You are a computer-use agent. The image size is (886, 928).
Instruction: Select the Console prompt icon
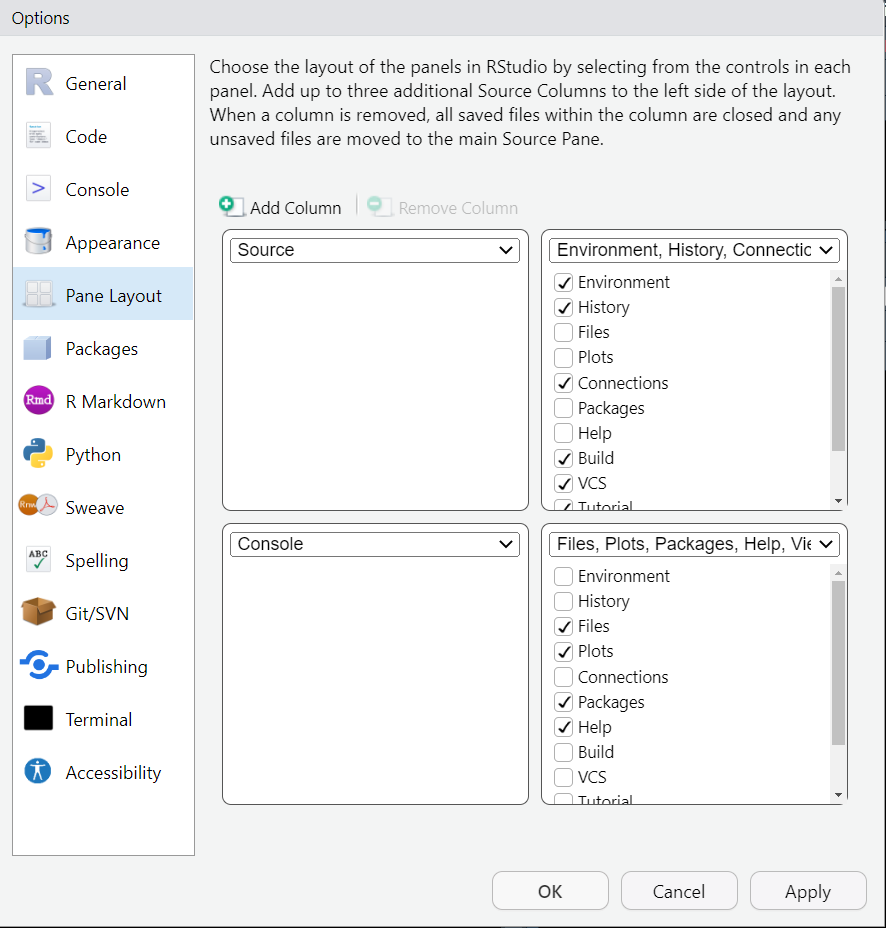pyautogui.click(x=38, y=189)
